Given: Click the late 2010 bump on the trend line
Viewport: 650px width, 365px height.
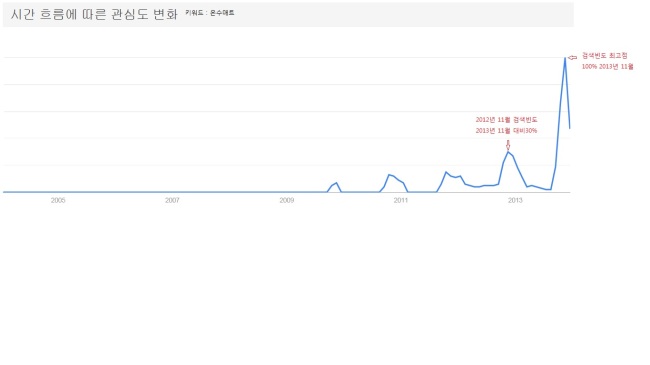Looking at the screenshot, I should tap(389, 175).
